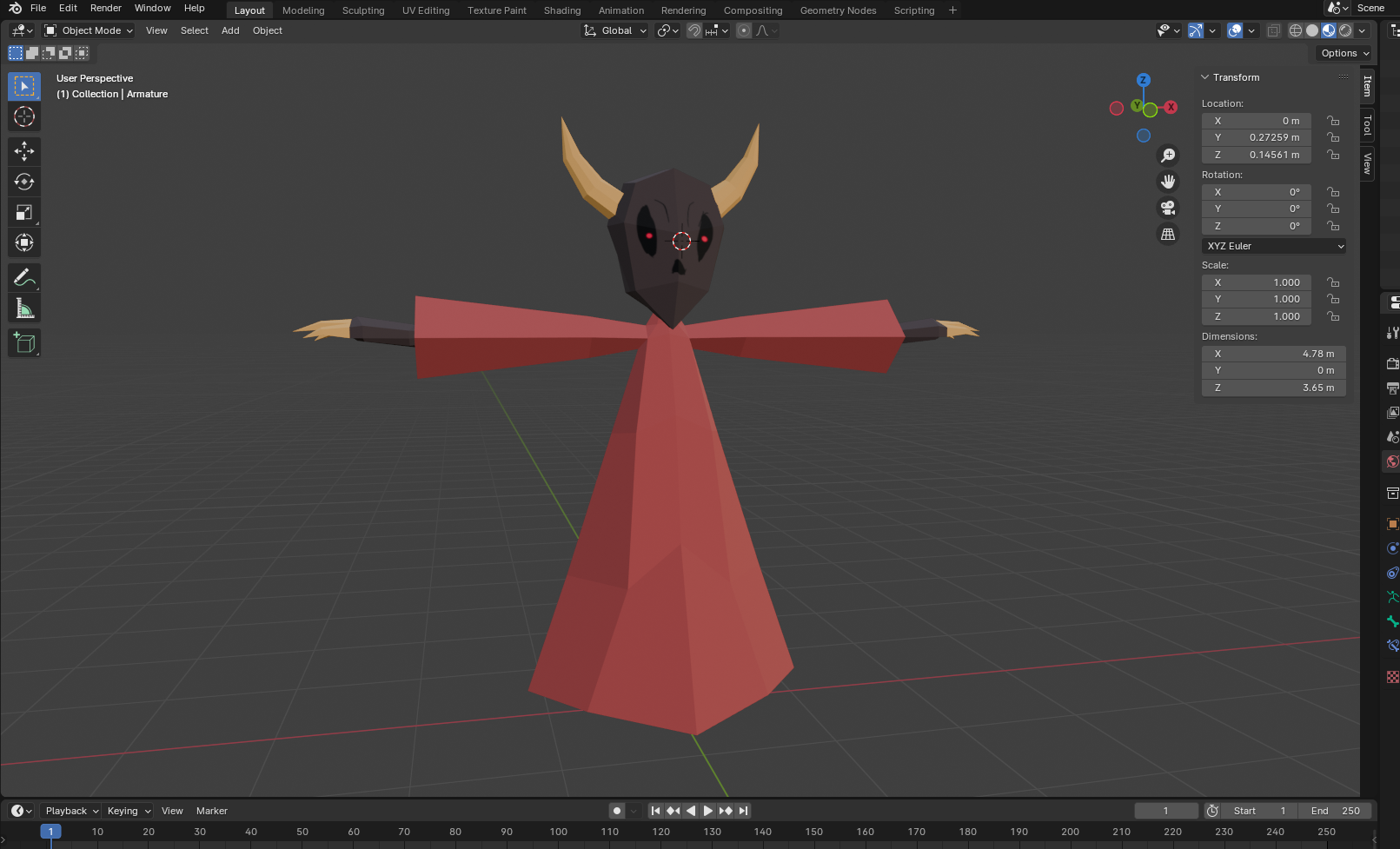Select the 3D Cursor tool

pos(24,116)
